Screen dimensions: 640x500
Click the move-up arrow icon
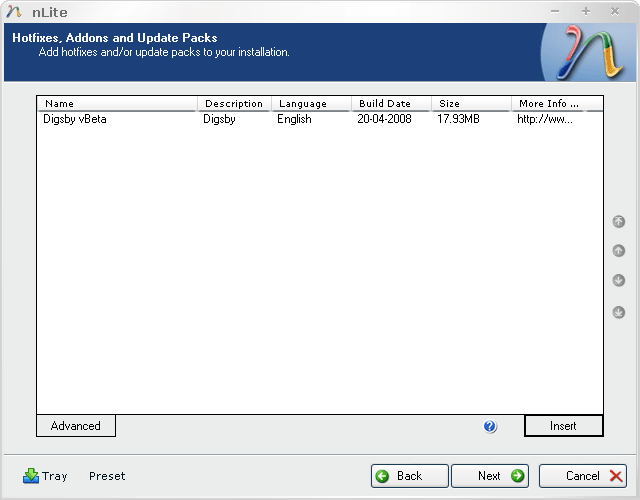point(618,251)
